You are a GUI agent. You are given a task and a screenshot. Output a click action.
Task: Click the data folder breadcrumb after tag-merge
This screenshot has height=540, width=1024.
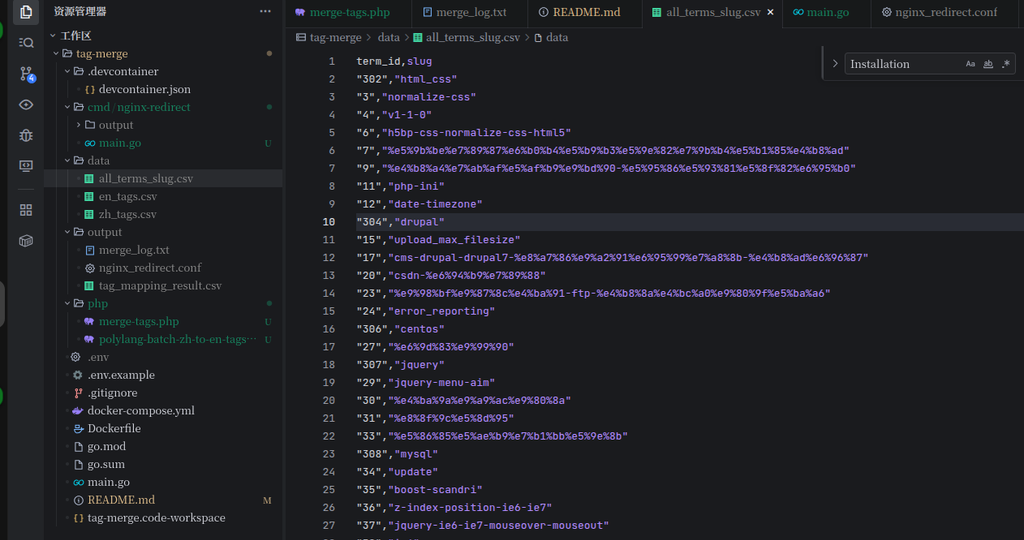[x=389, y=38]
